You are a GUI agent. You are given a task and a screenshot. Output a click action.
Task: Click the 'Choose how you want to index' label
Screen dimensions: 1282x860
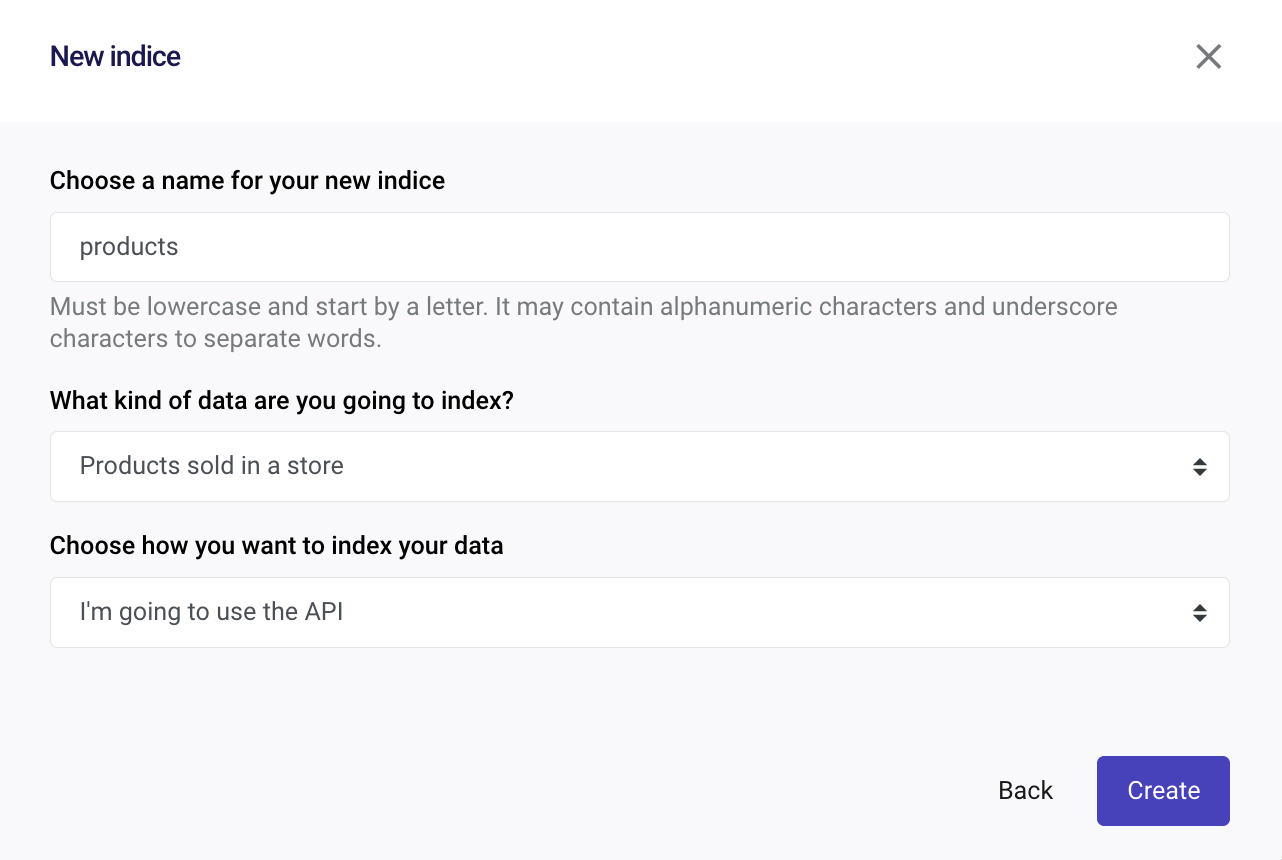(x=276, y=546)
